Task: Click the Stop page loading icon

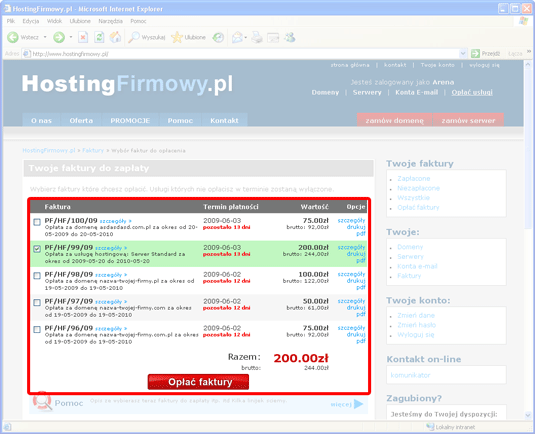Action: pos(83,37)
